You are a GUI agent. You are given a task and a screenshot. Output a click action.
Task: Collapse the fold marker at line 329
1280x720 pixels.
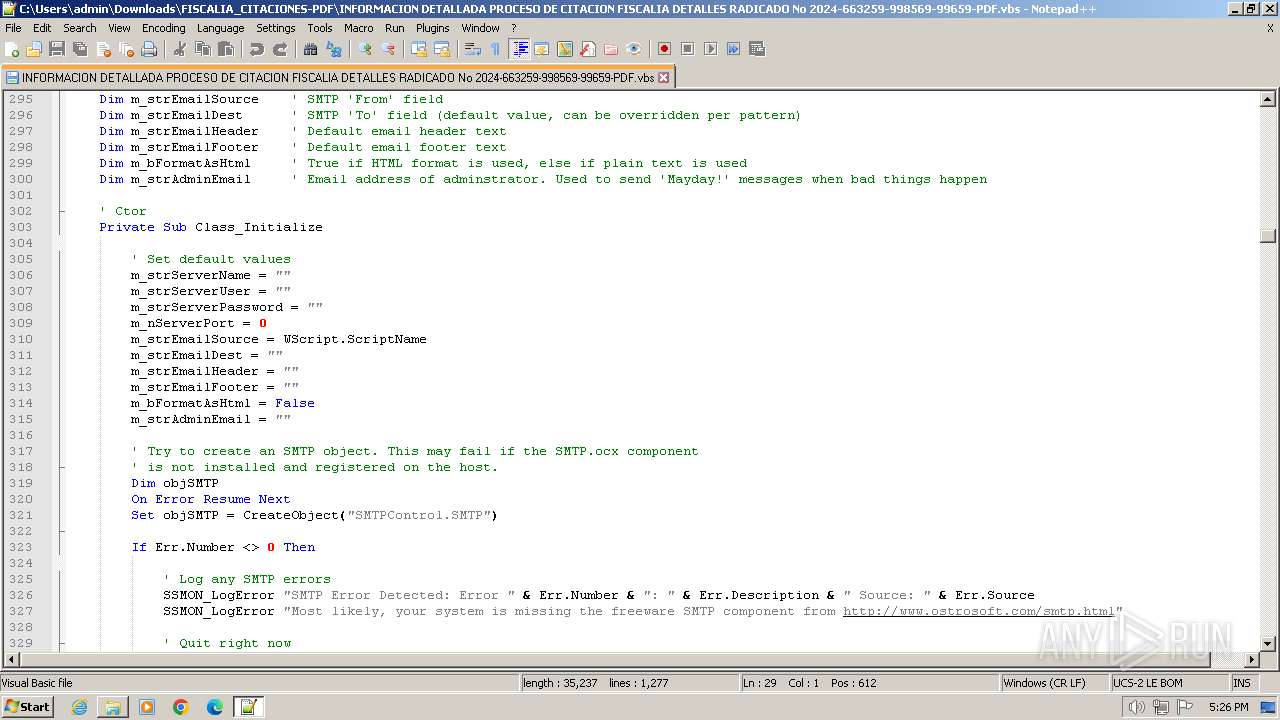(x=62, y=643)
